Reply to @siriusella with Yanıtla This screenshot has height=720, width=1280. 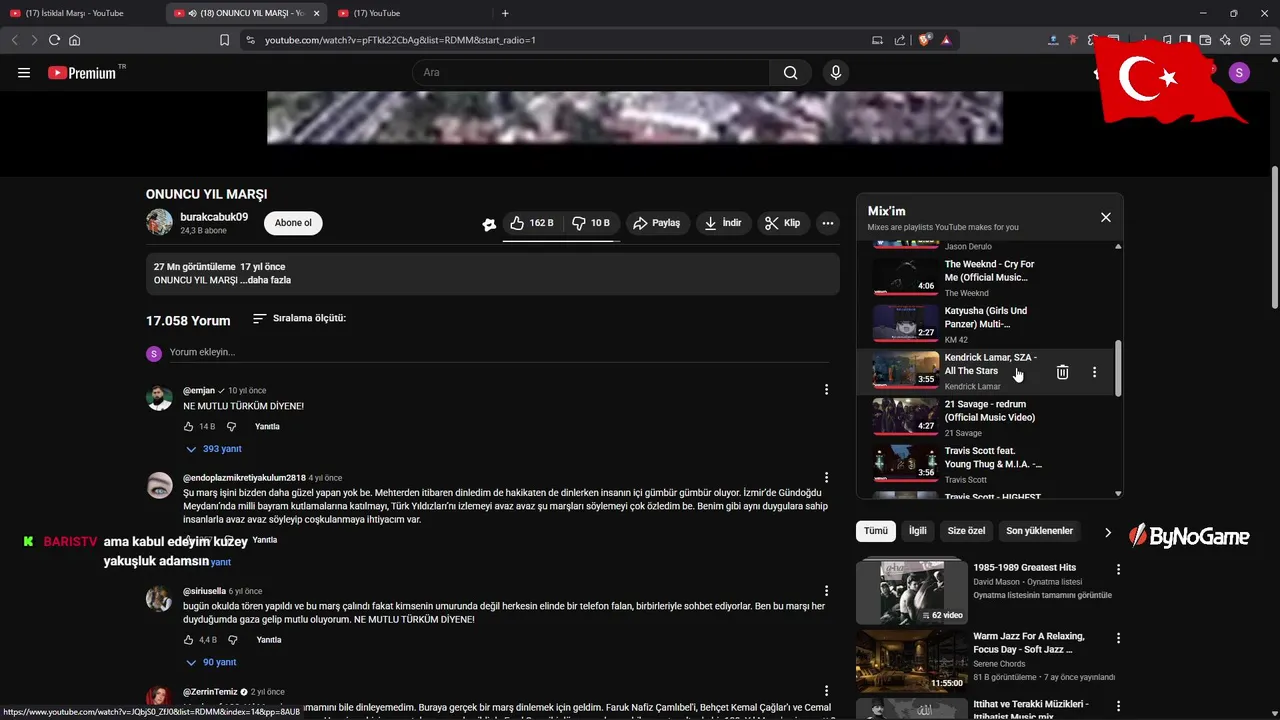(x=269, y=639)
